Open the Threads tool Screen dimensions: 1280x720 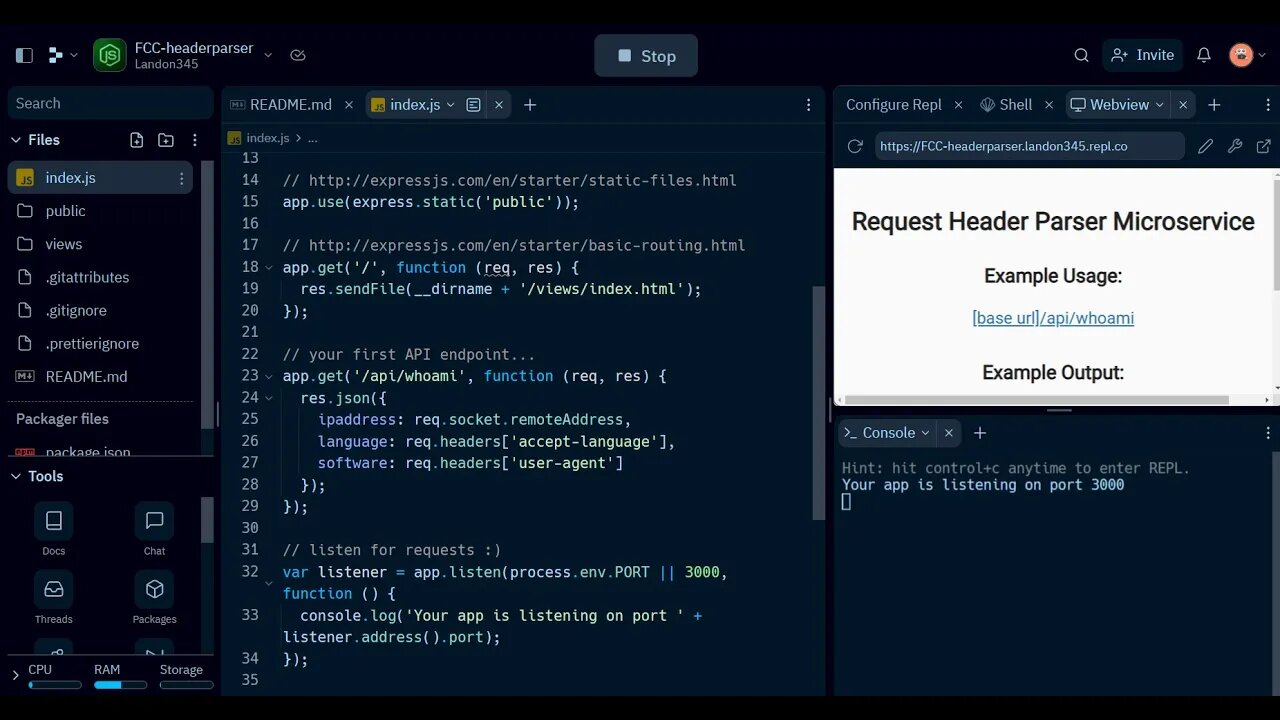[54, 598]
